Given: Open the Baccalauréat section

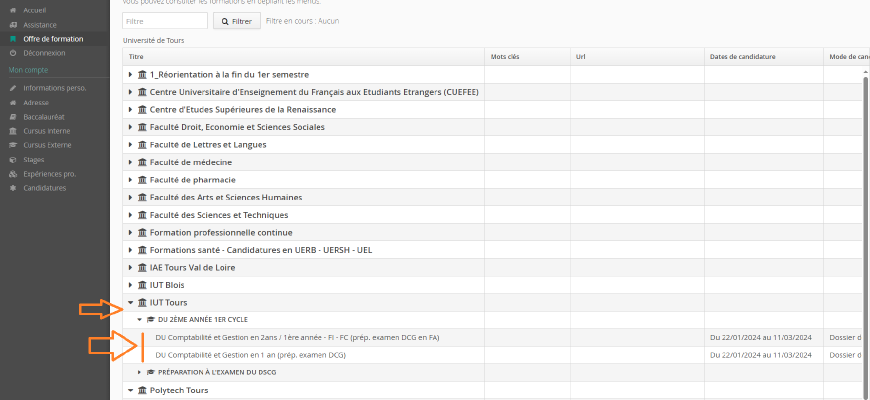Looking at the screenshot, I should point(44,117).
